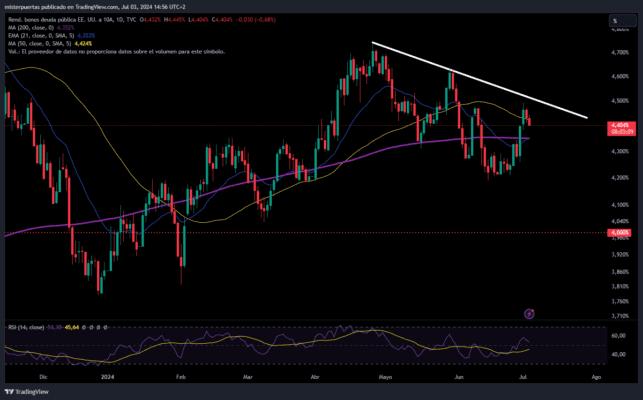
Task: Click the 60,00 level on RSI scale
Action: [617, 338]
